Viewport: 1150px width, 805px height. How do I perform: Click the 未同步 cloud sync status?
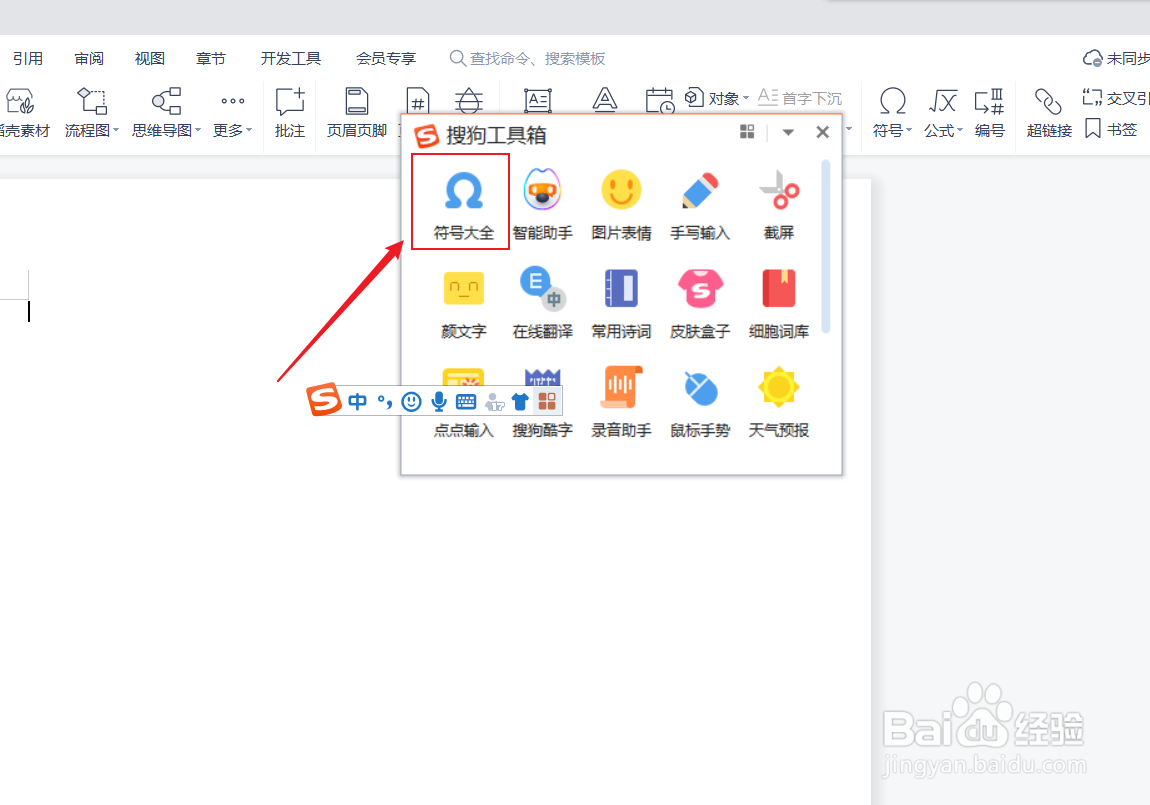(1116, 59)
